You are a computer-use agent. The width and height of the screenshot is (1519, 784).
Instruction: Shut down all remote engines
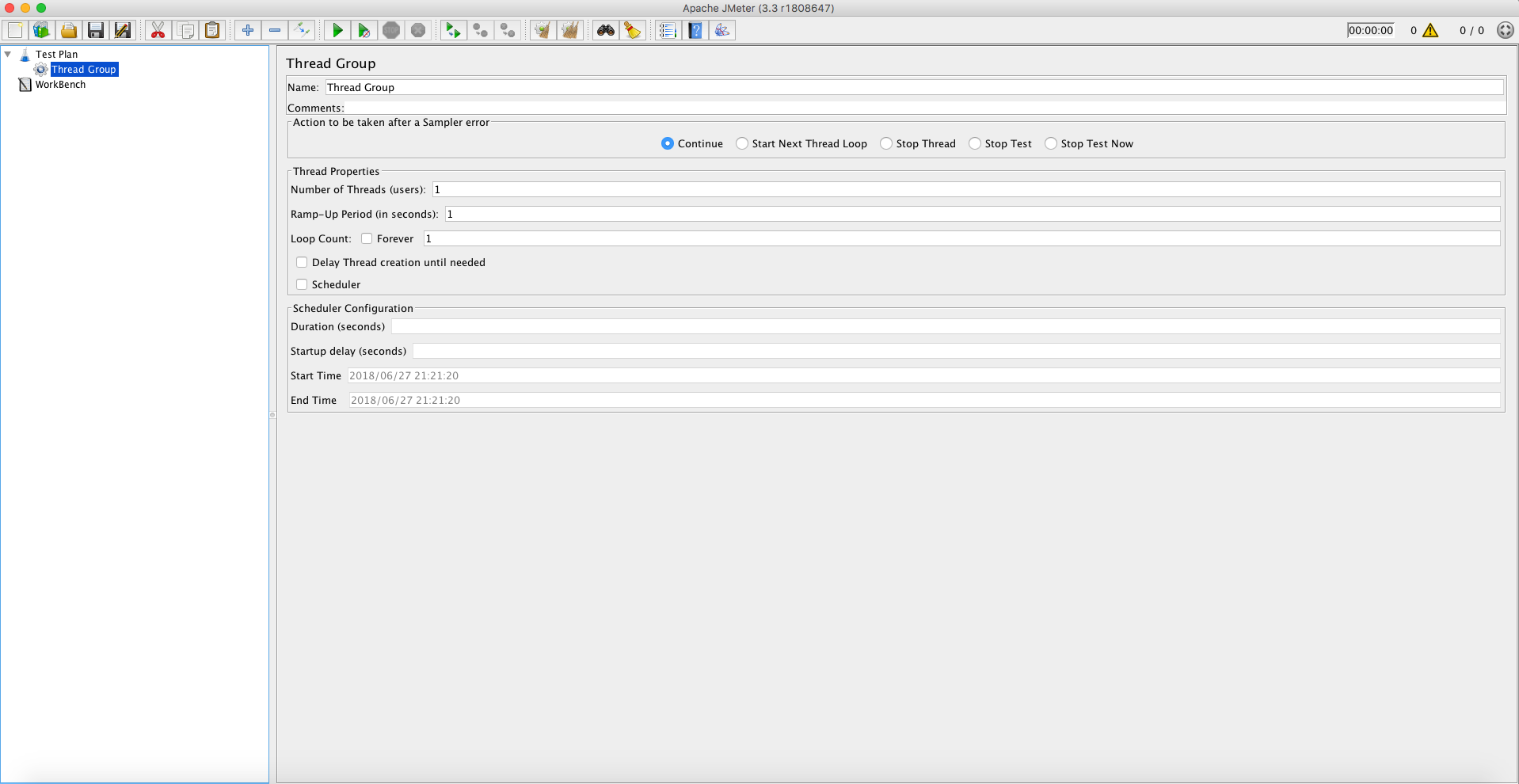(507, 30)
